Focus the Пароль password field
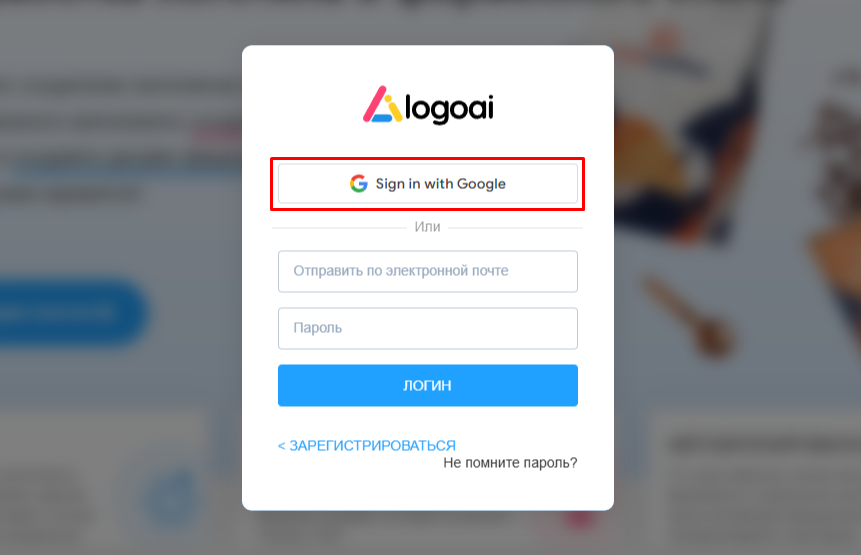 (428, 328)
